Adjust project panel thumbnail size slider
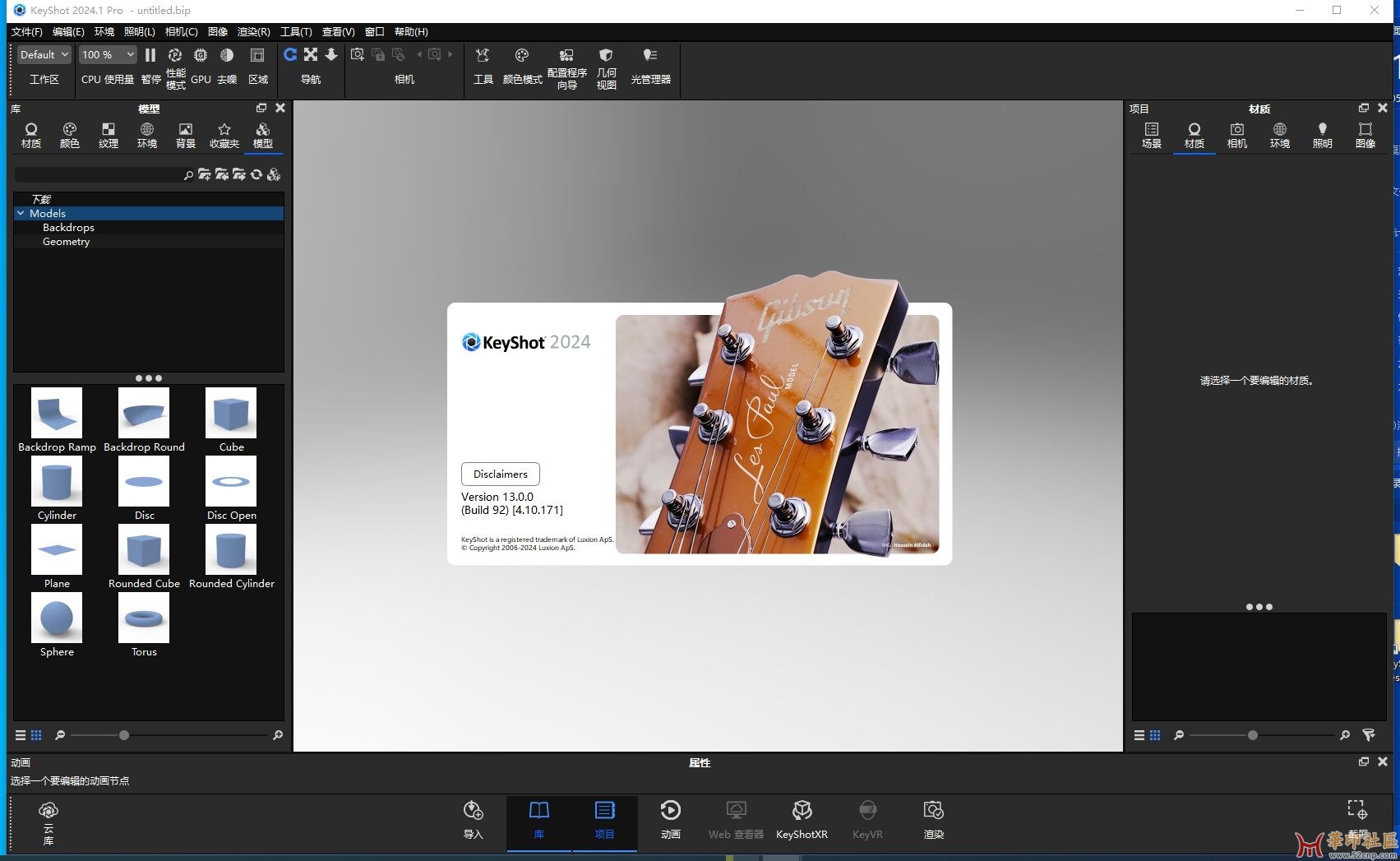This screenshot has width=1400, height=861. tap(1253, 735)
